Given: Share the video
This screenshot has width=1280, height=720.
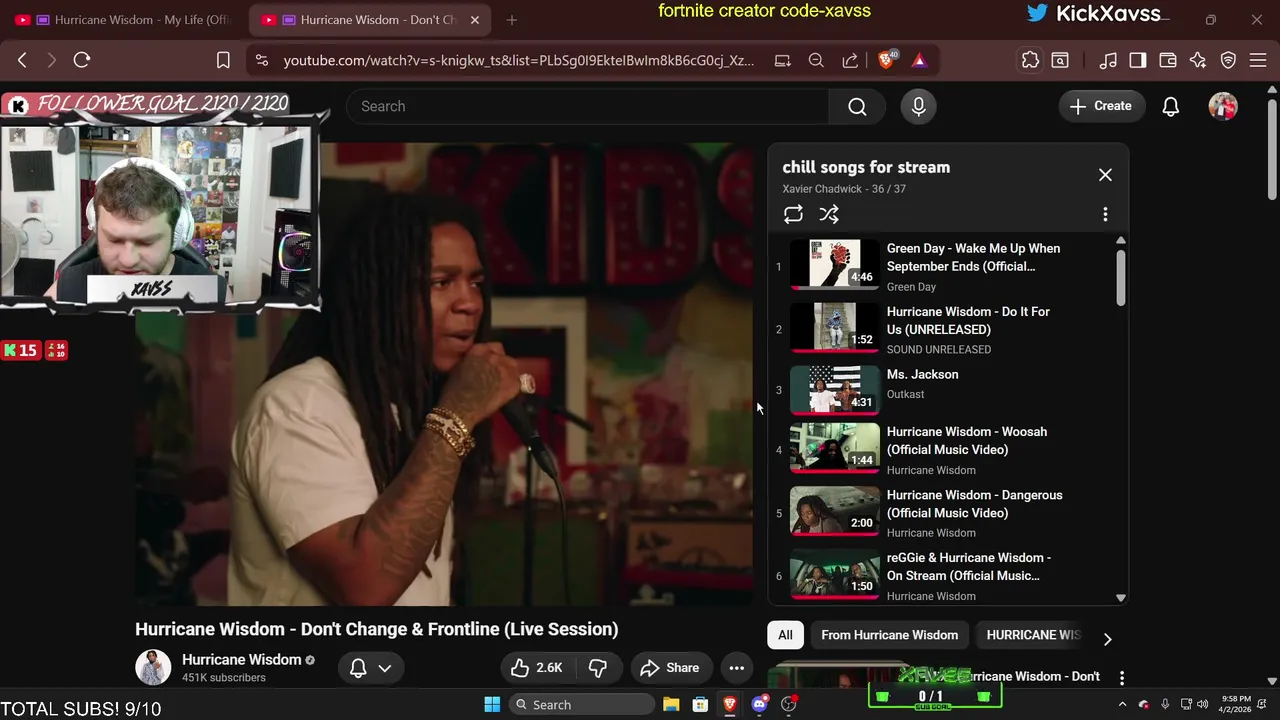Looking at the screenshot, I should 670,668.
